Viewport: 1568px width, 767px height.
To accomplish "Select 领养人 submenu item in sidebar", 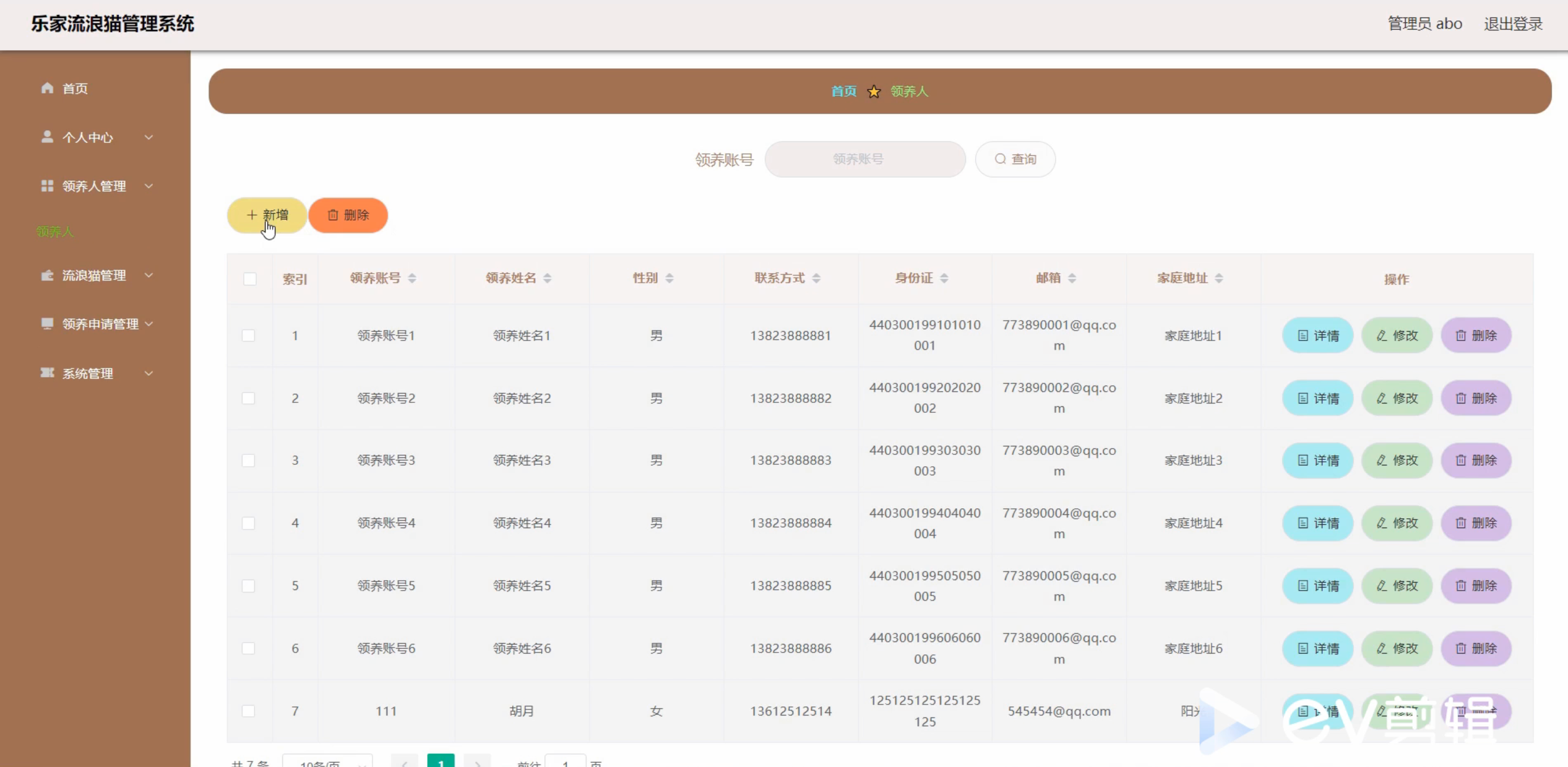I will pyautogui.click(x=55, y=232).
